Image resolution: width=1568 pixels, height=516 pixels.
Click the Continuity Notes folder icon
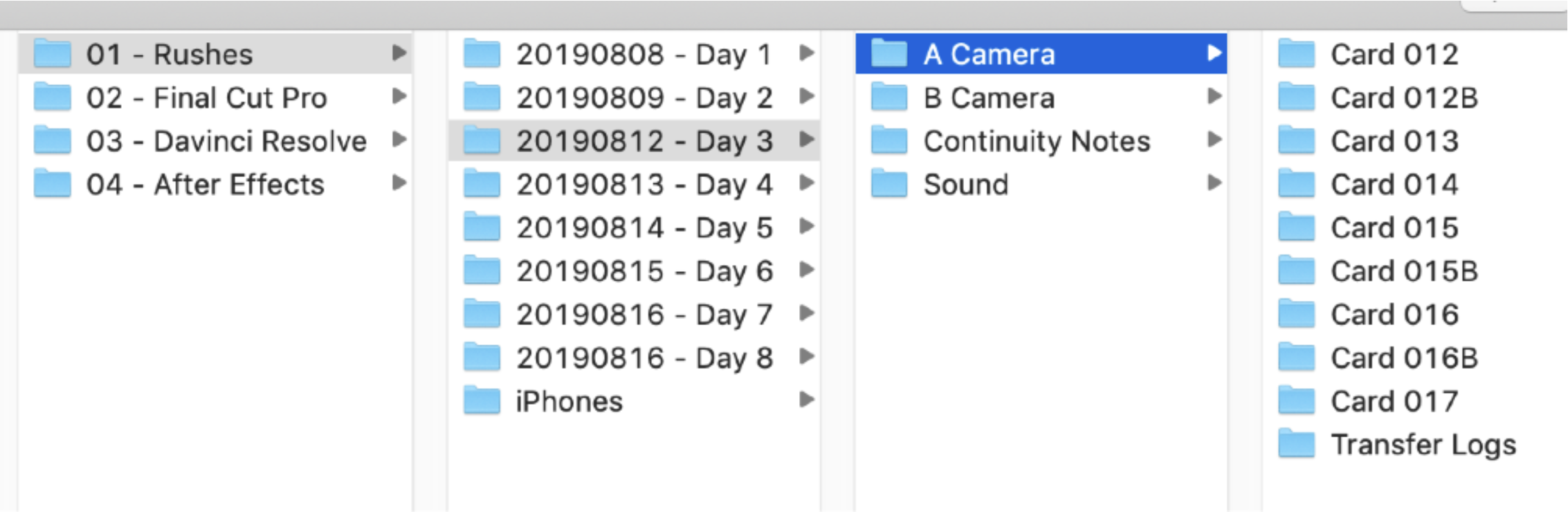(889, 141)
